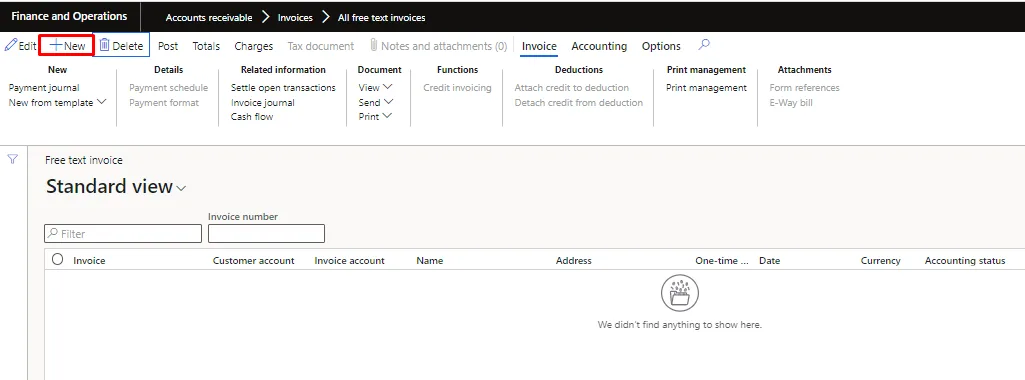Viewport: 1025px width, 380px height.
Task: Click the Edit pencil icon
Action: point(10,46)
